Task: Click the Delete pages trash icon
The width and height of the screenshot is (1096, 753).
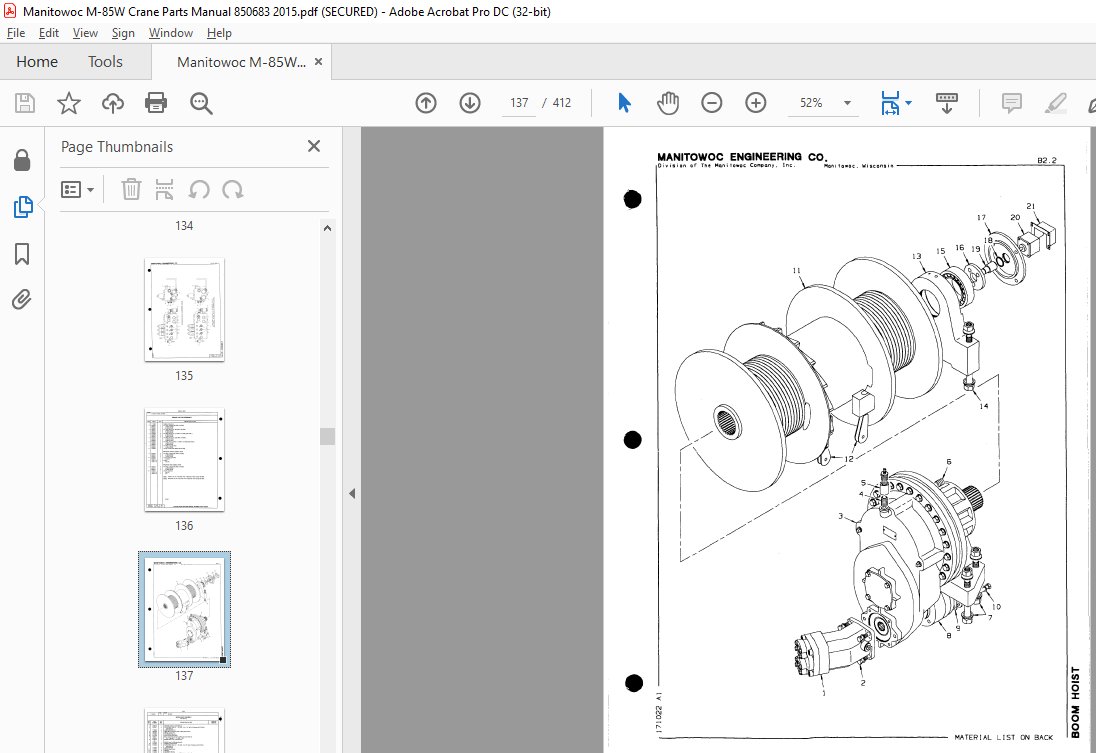Action: pos(131,189)
